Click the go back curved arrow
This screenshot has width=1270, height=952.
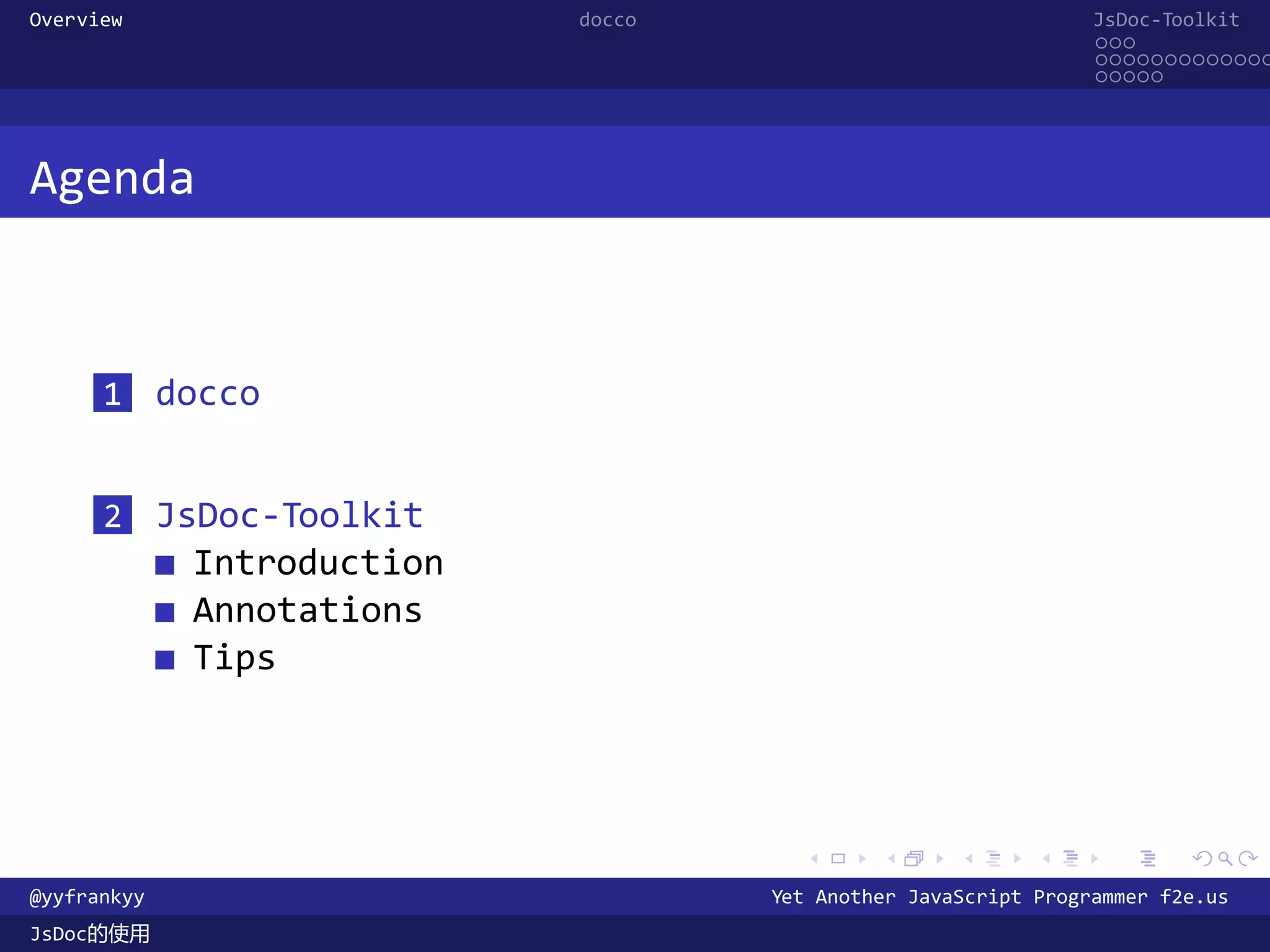pyautogui.click(x=1202, y=858)
